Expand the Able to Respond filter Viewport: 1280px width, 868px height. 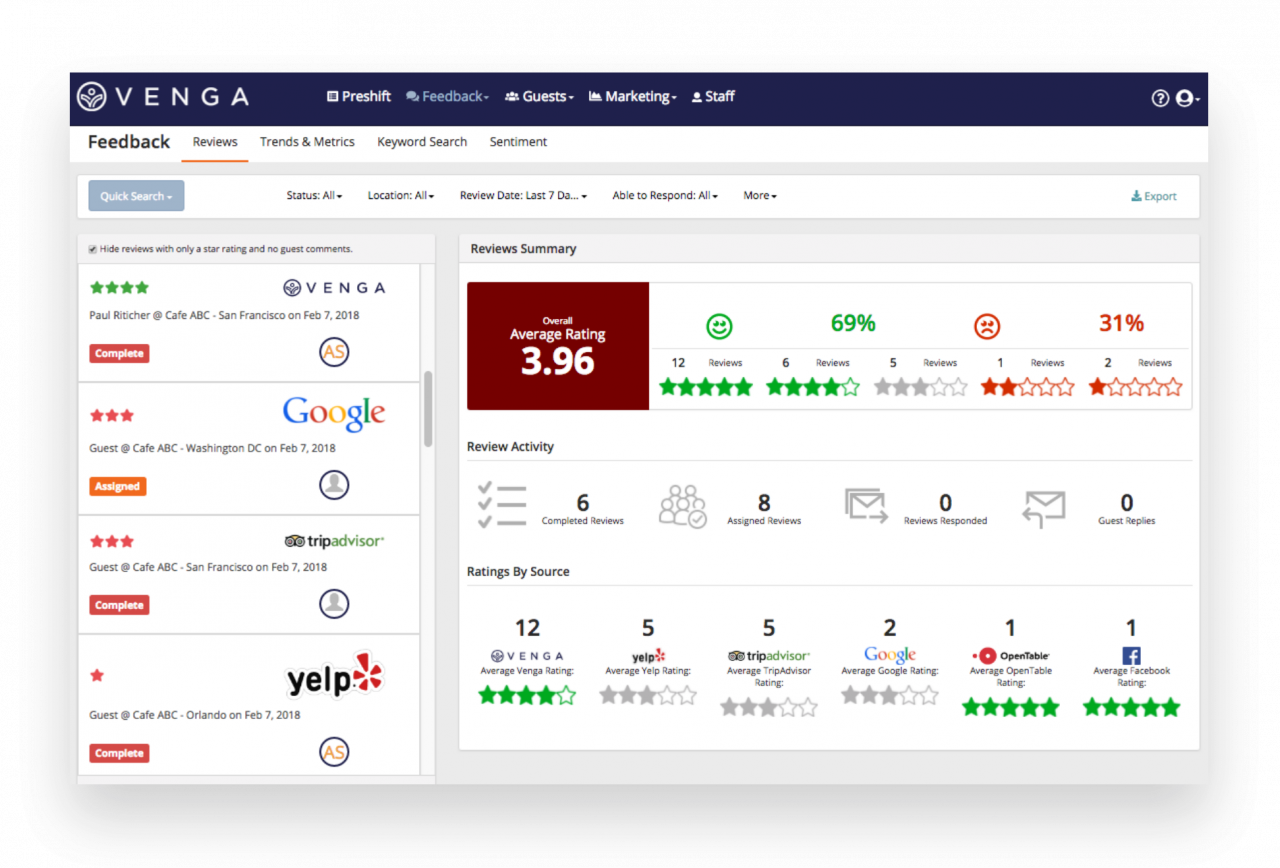pos(666,196)
